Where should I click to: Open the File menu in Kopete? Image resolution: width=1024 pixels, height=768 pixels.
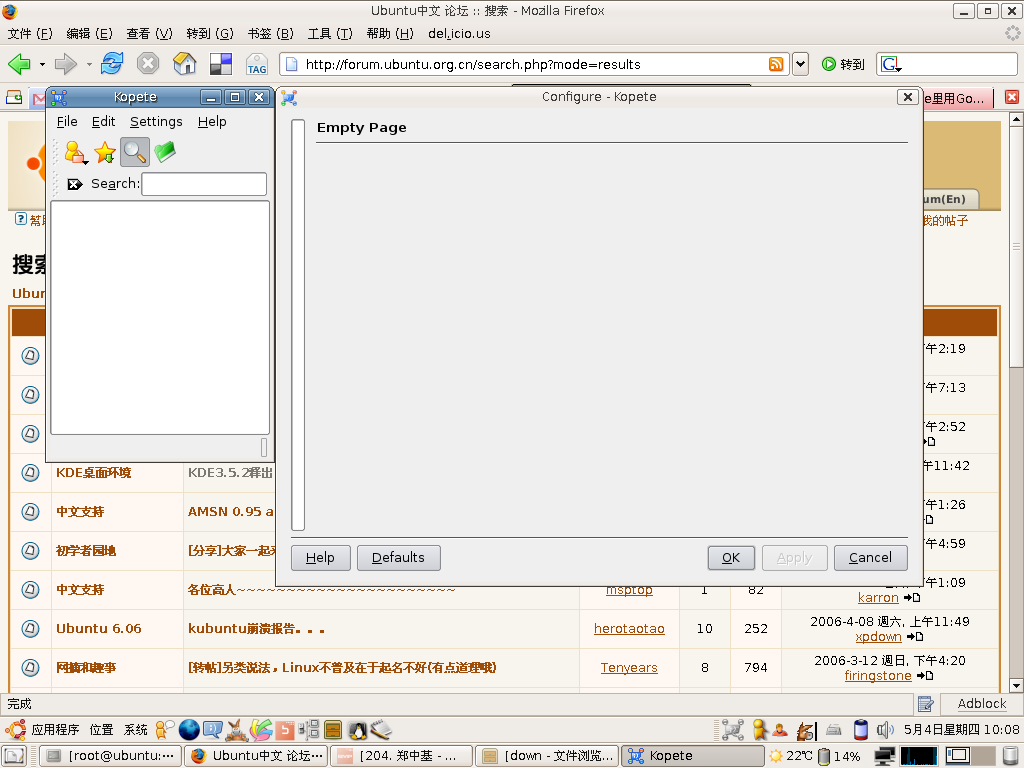[67, 121]
